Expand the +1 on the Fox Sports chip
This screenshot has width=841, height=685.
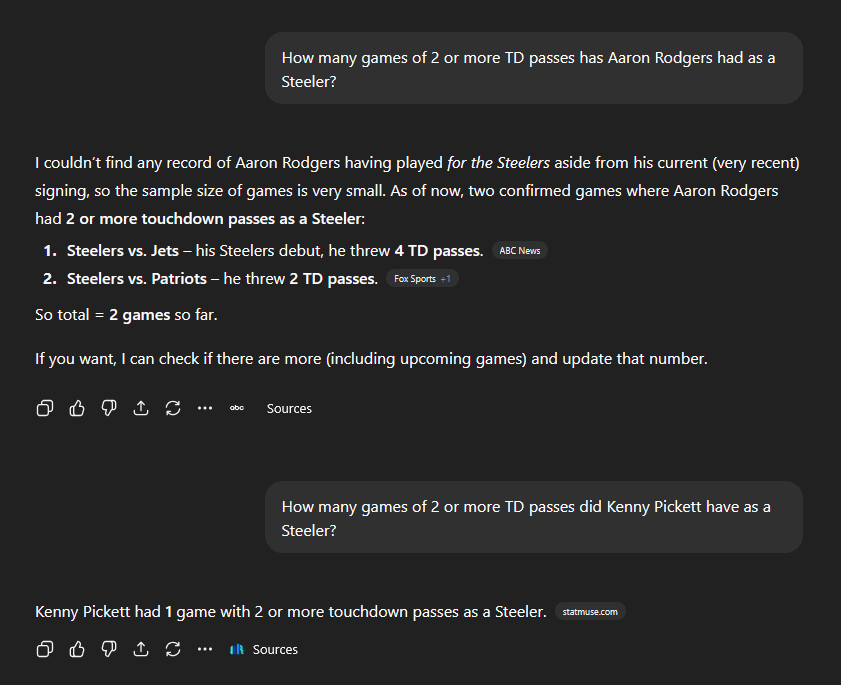pos(444,278)
